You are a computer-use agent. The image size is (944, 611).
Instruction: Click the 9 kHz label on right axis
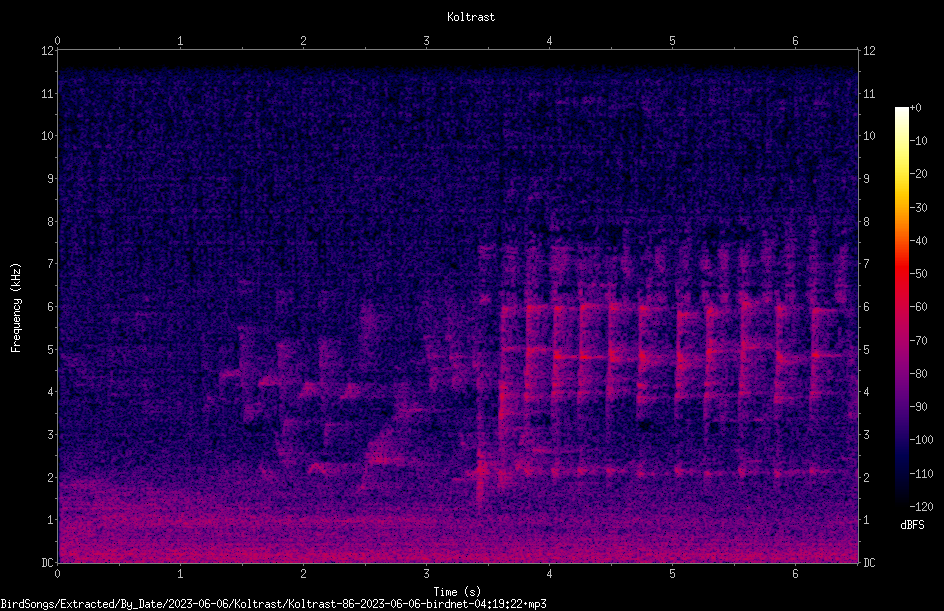point(866,179)
